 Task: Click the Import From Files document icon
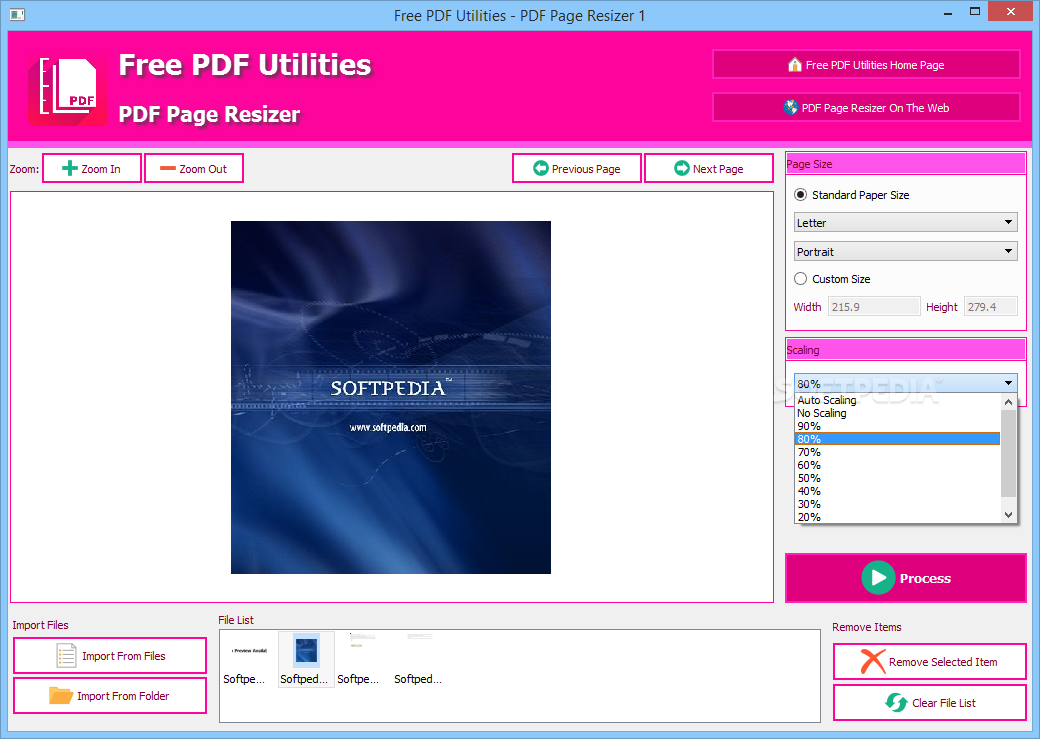pyautogui.click(x=66, y=656)
